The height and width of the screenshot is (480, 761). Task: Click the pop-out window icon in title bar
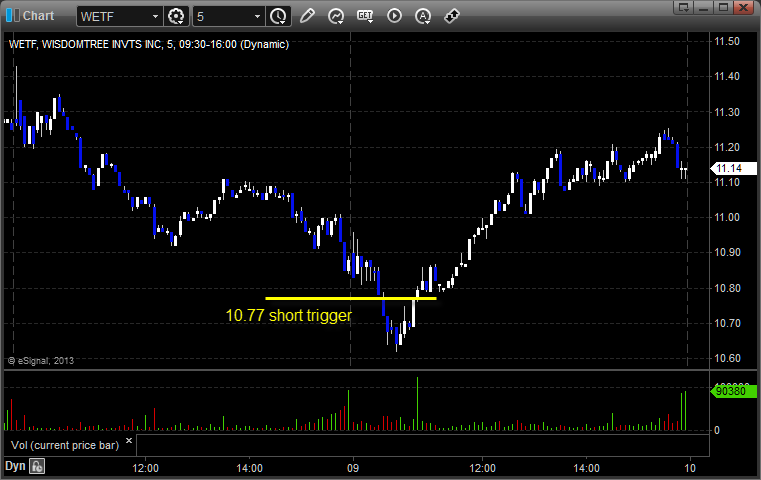tap(684, 7)
